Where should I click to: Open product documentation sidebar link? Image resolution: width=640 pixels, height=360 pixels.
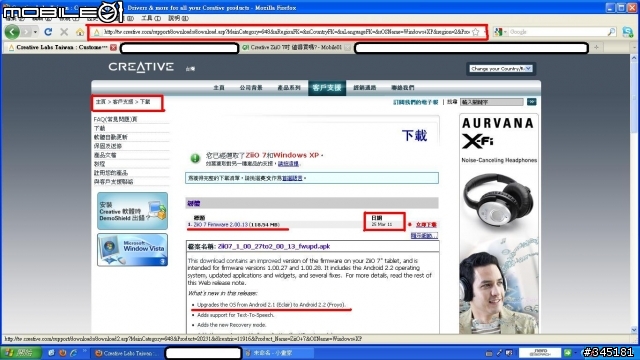pos(105,155)
